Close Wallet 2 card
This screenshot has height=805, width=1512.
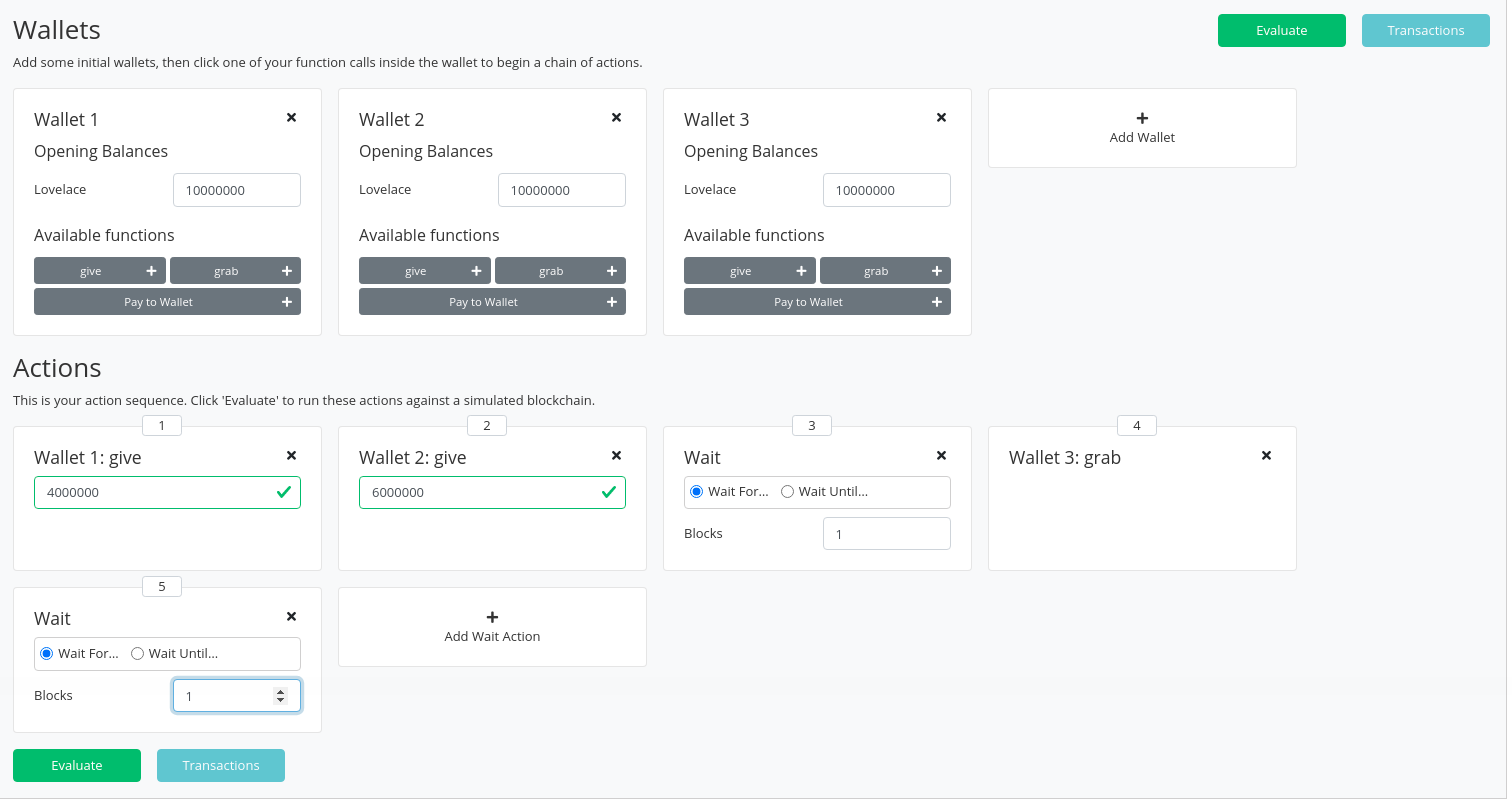616,118
